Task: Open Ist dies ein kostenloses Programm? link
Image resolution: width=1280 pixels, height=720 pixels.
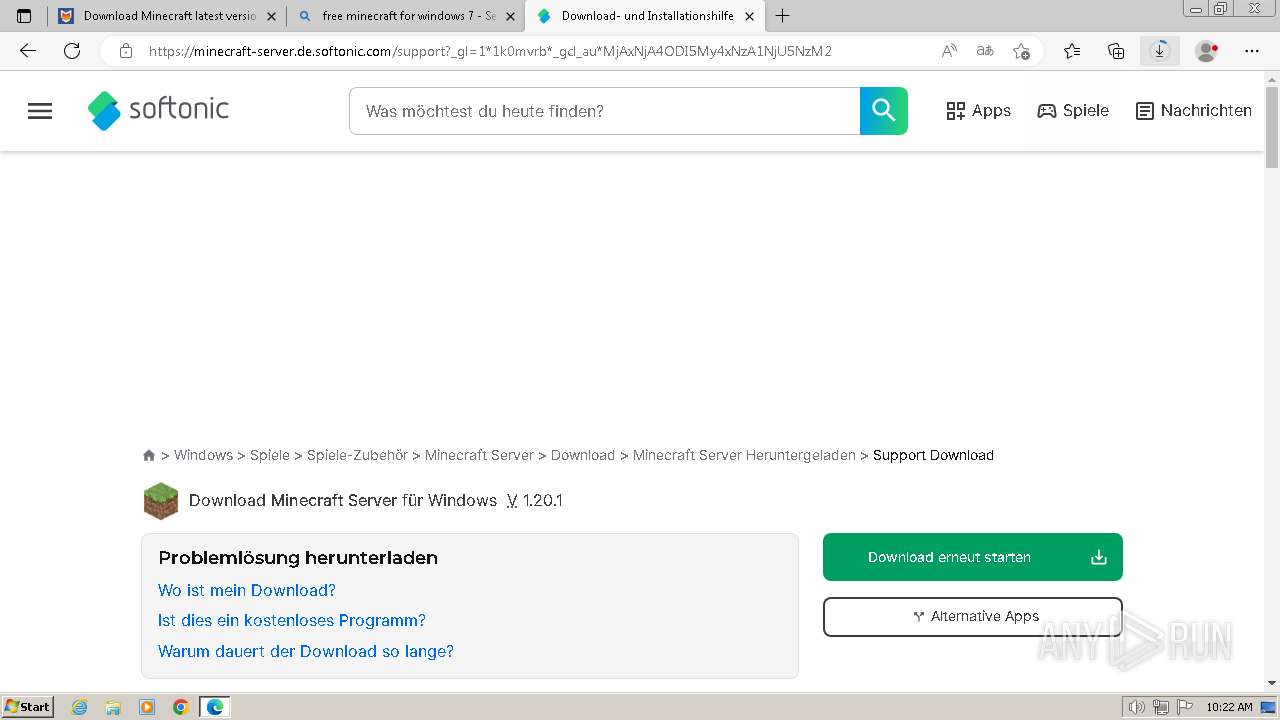Action: click(x=292, y=621)
